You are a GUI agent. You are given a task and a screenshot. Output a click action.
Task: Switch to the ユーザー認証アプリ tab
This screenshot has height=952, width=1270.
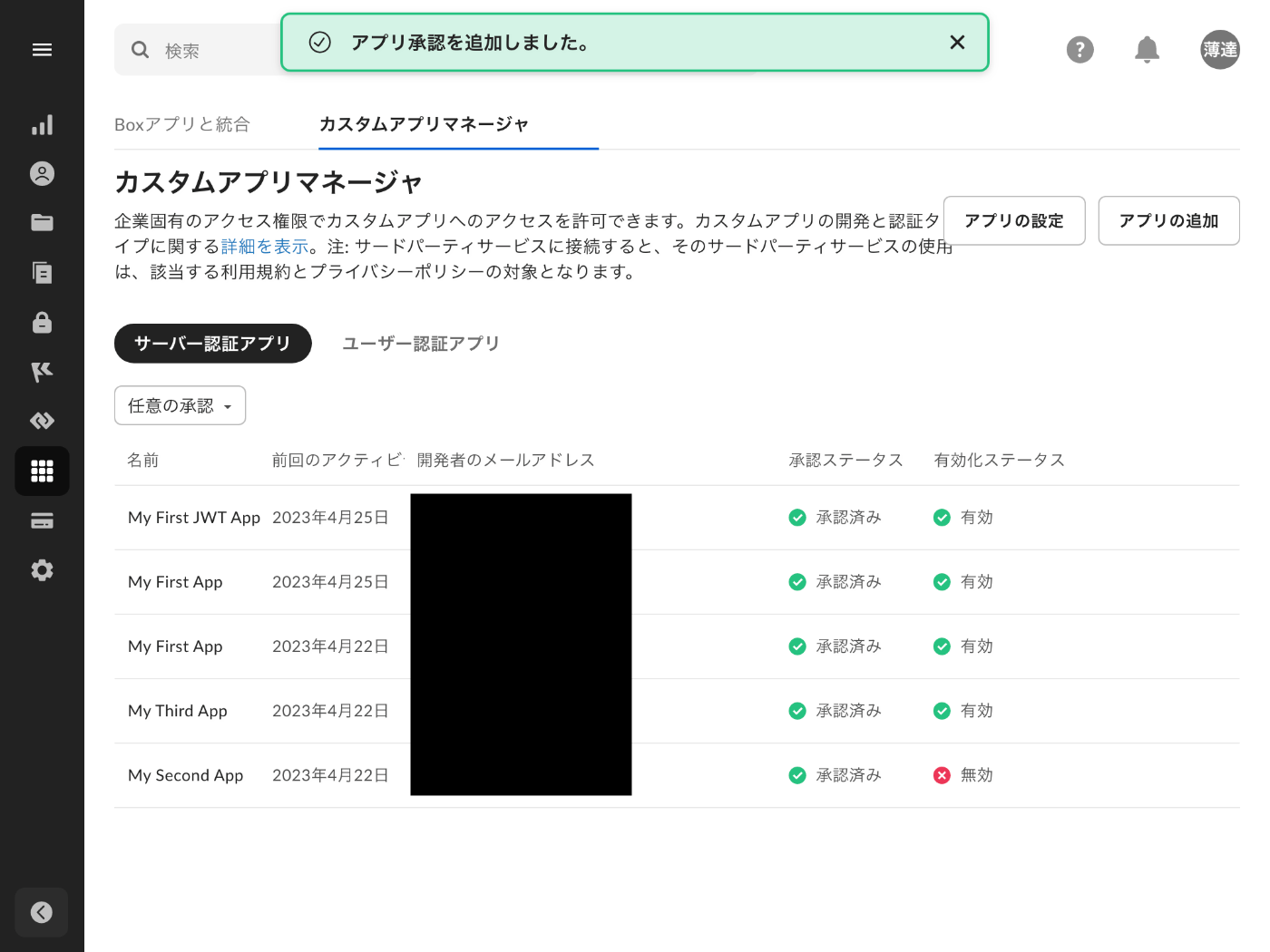click(x=421, y=344)
